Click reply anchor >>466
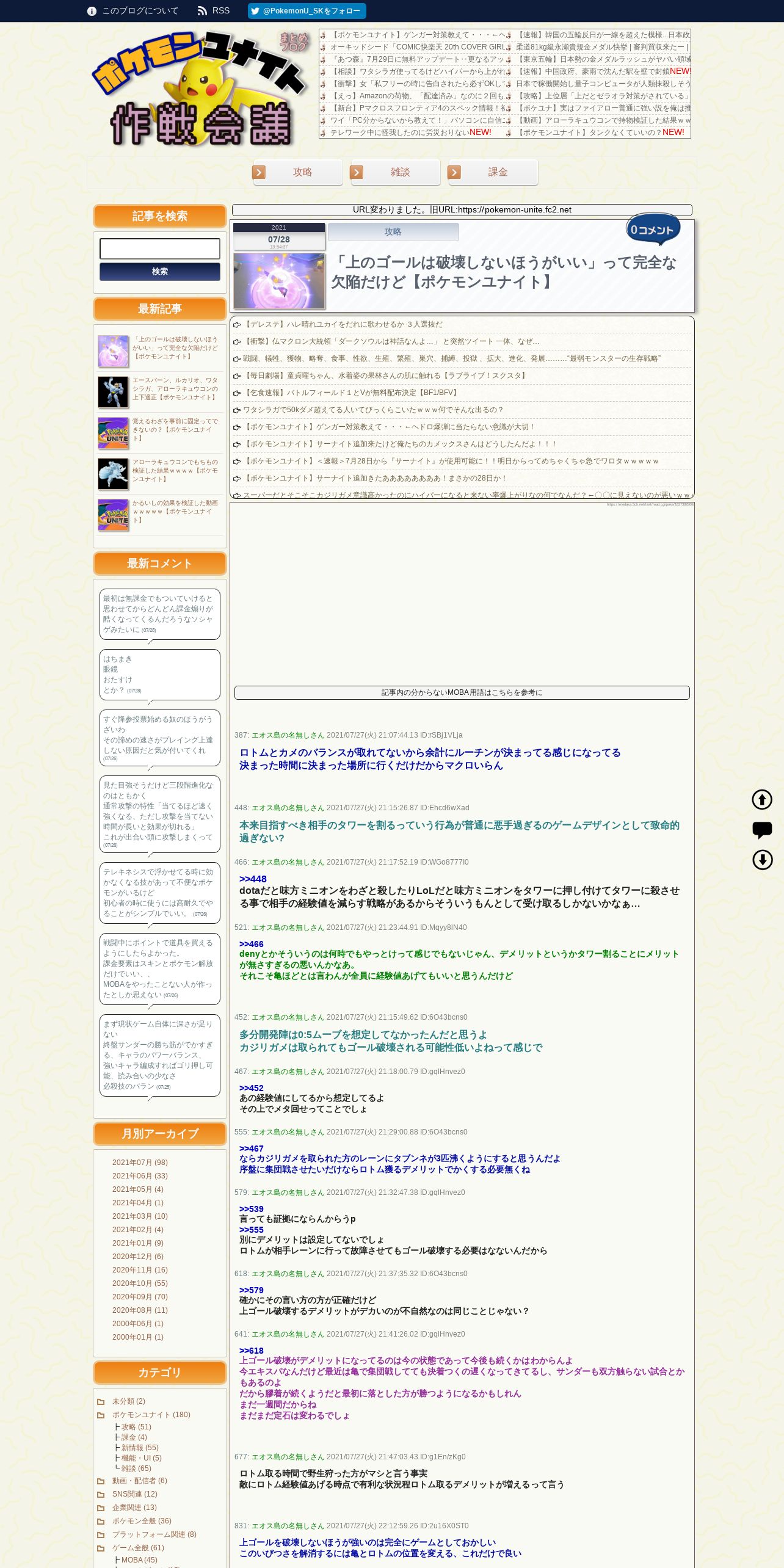784x1568 pixels. tap(252, 944)
